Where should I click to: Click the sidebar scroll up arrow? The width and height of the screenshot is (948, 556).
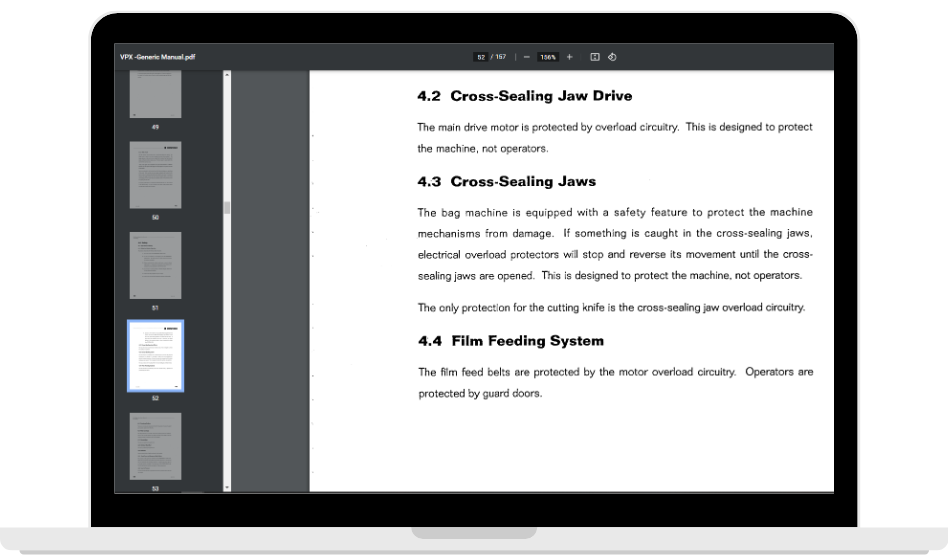[x=227, y=74]
